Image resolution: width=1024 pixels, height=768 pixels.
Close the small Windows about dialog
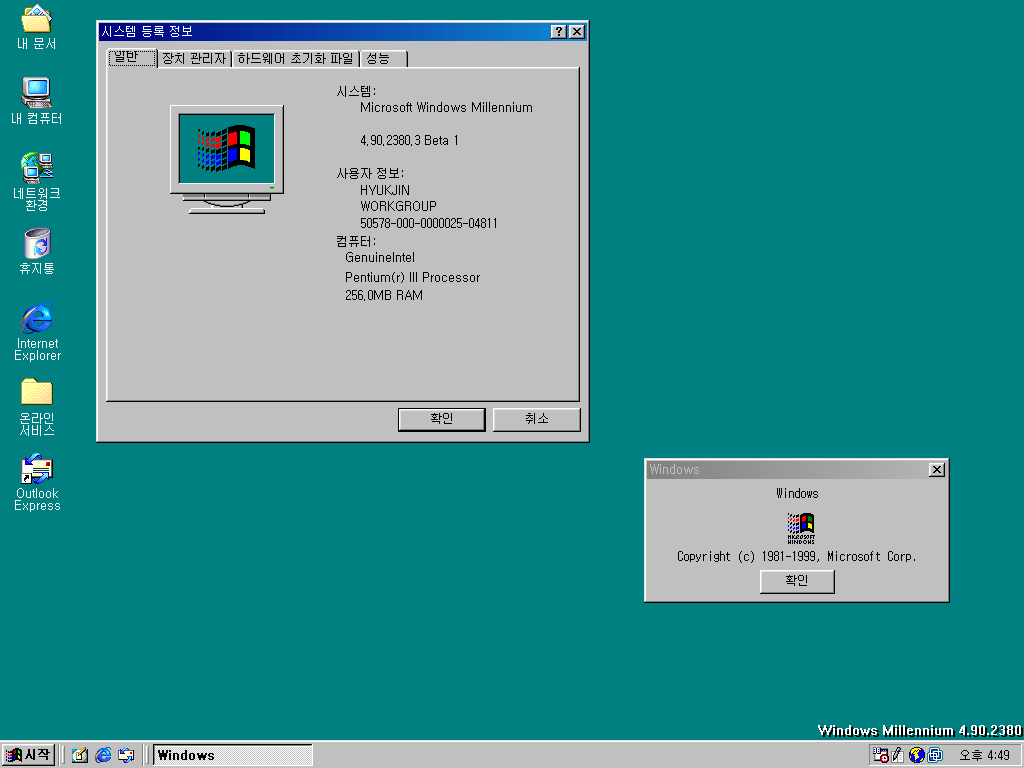(x=936, y=470)
